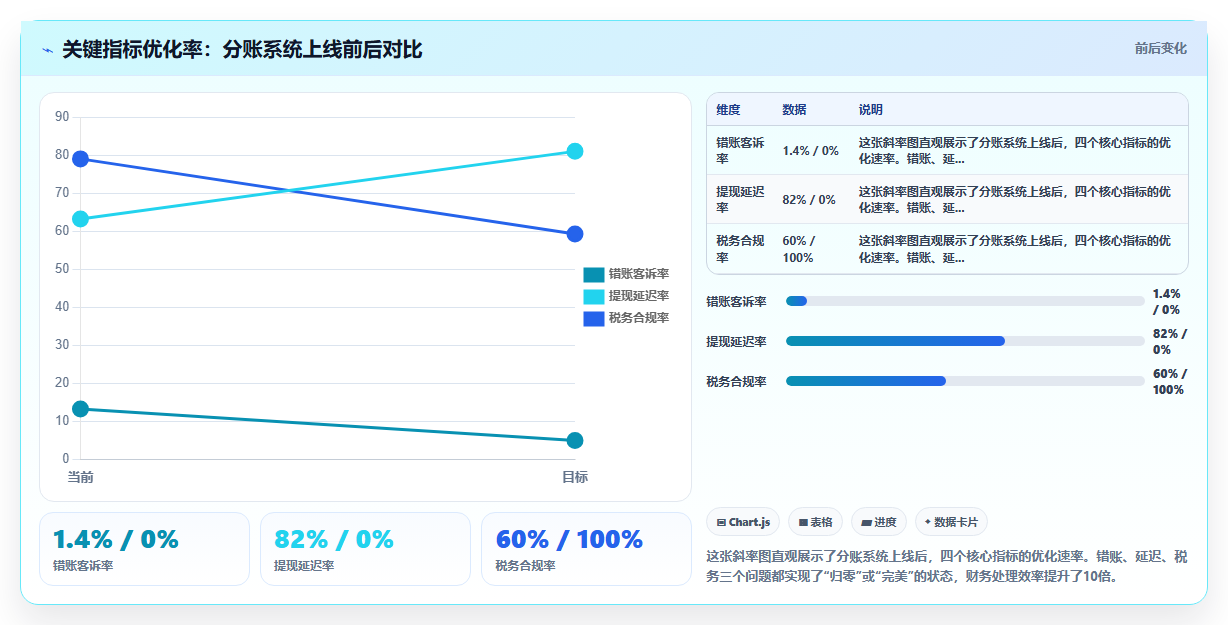This screenshot has width=1228, height=625.
Task: Click the 错账客诉率 progress bar
Action: [x=965, y=301]
